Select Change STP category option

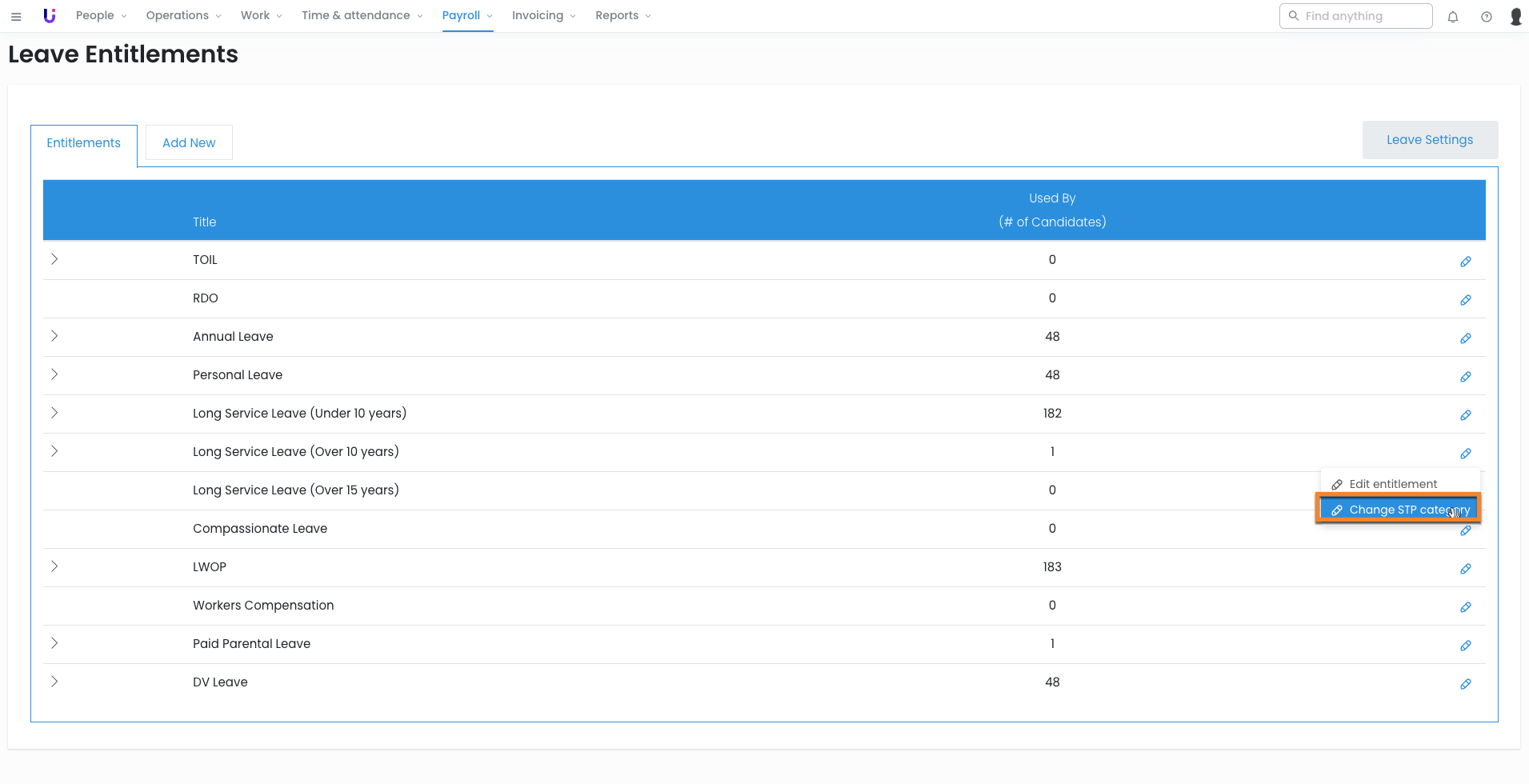(x=1399, y=510)
